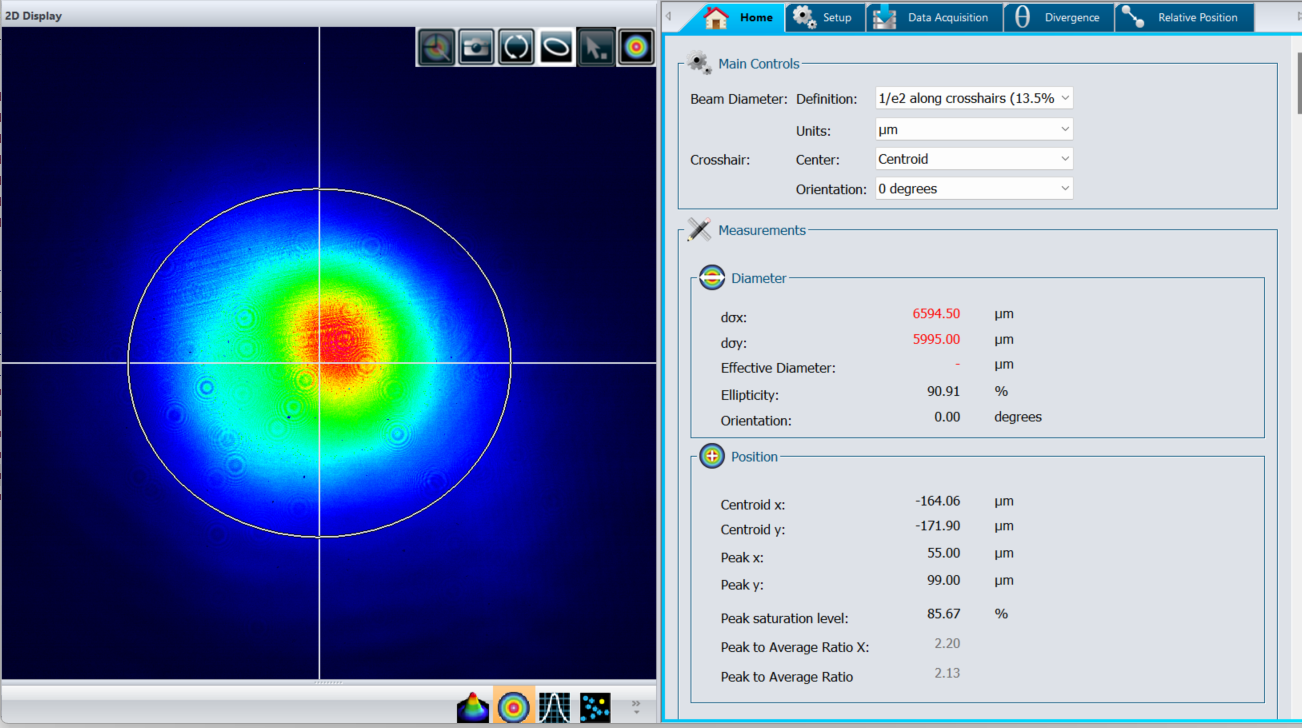Open the Units dropdown showing µm
Screen dimensions: 1302x728
point(974,129)
